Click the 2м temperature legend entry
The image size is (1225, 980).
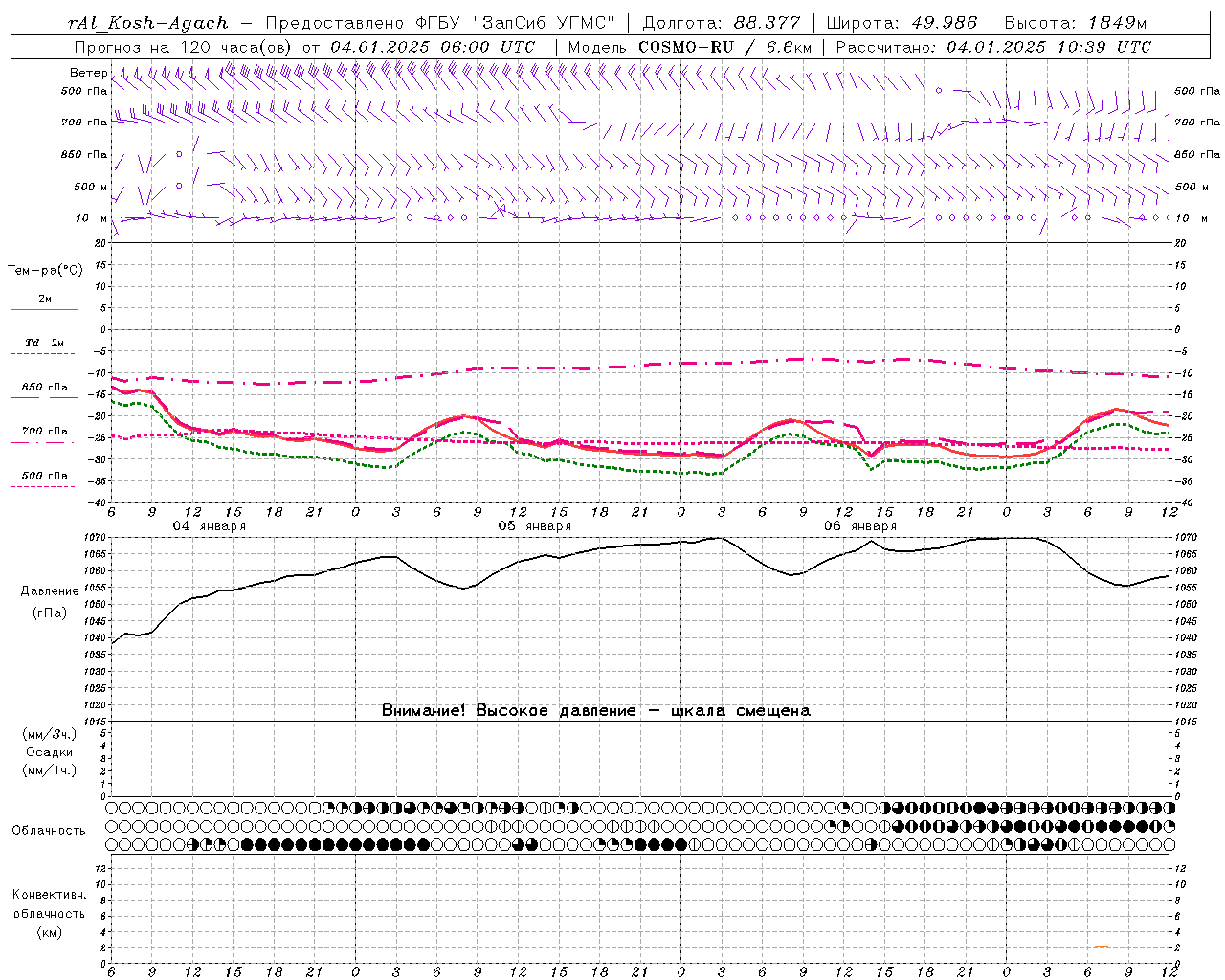44,303
